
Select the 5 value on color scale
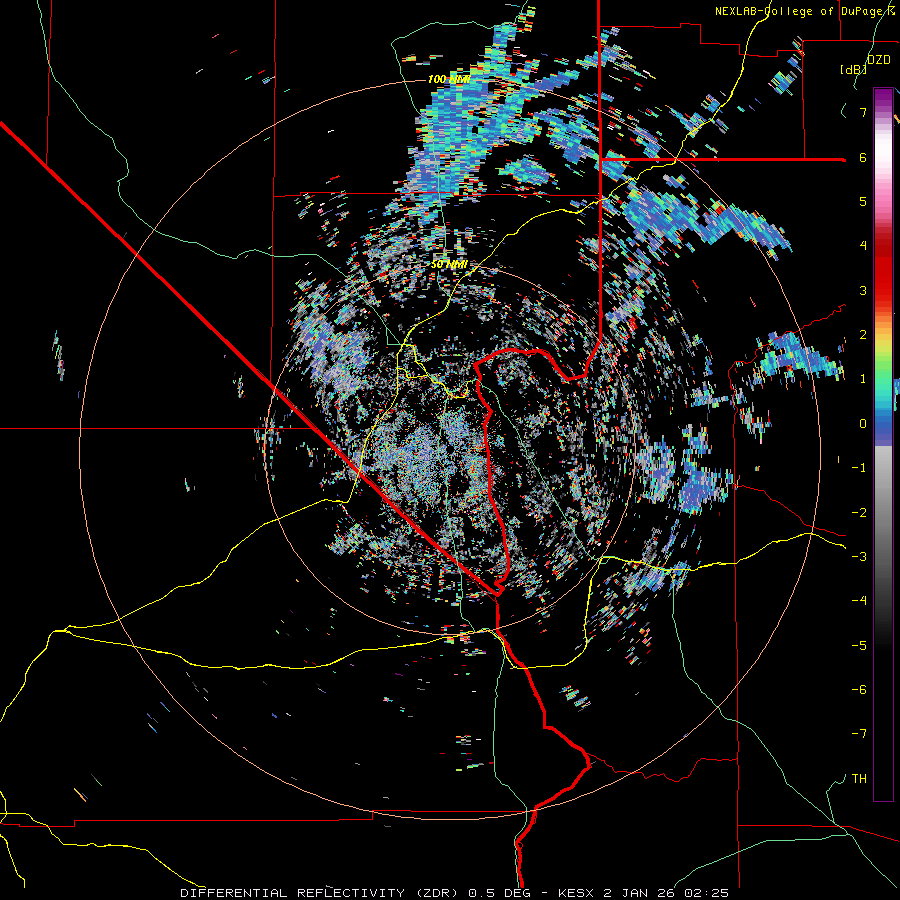863,201
